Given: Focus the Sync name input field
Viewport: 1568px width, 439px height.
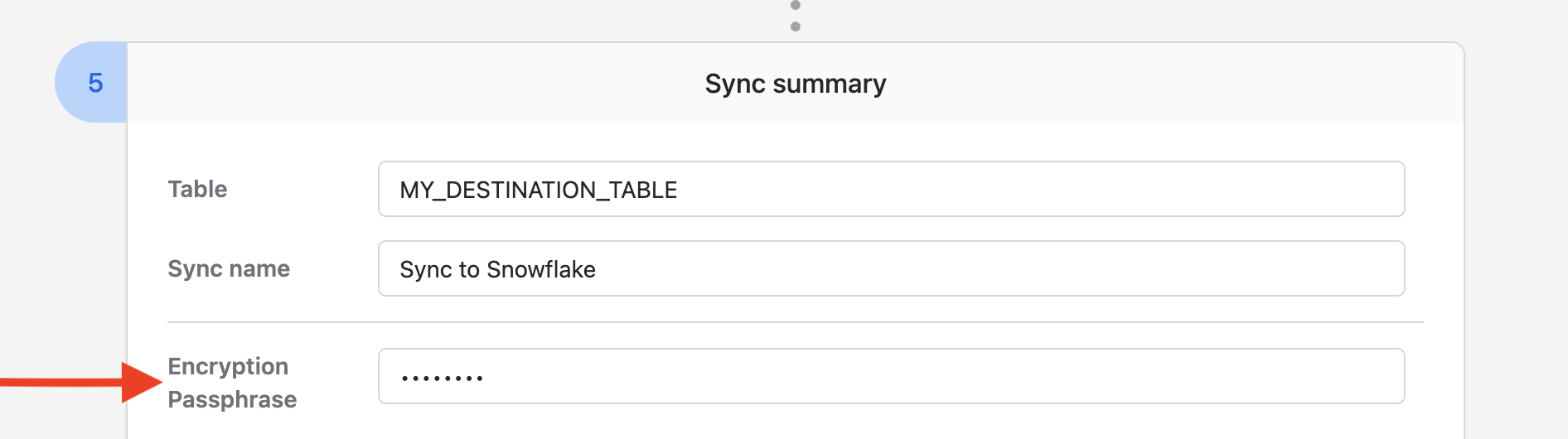Looking at the screenshot, I should coord(891,268).
